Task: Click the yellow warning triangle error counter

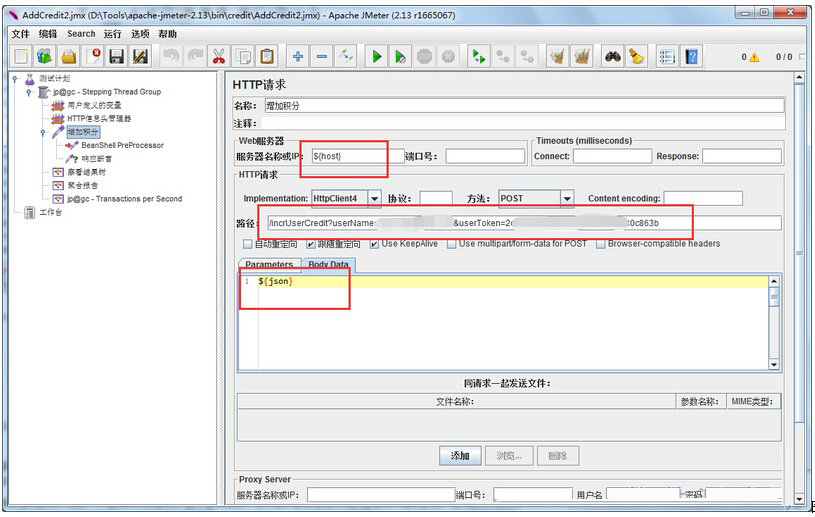Action: 754,57
